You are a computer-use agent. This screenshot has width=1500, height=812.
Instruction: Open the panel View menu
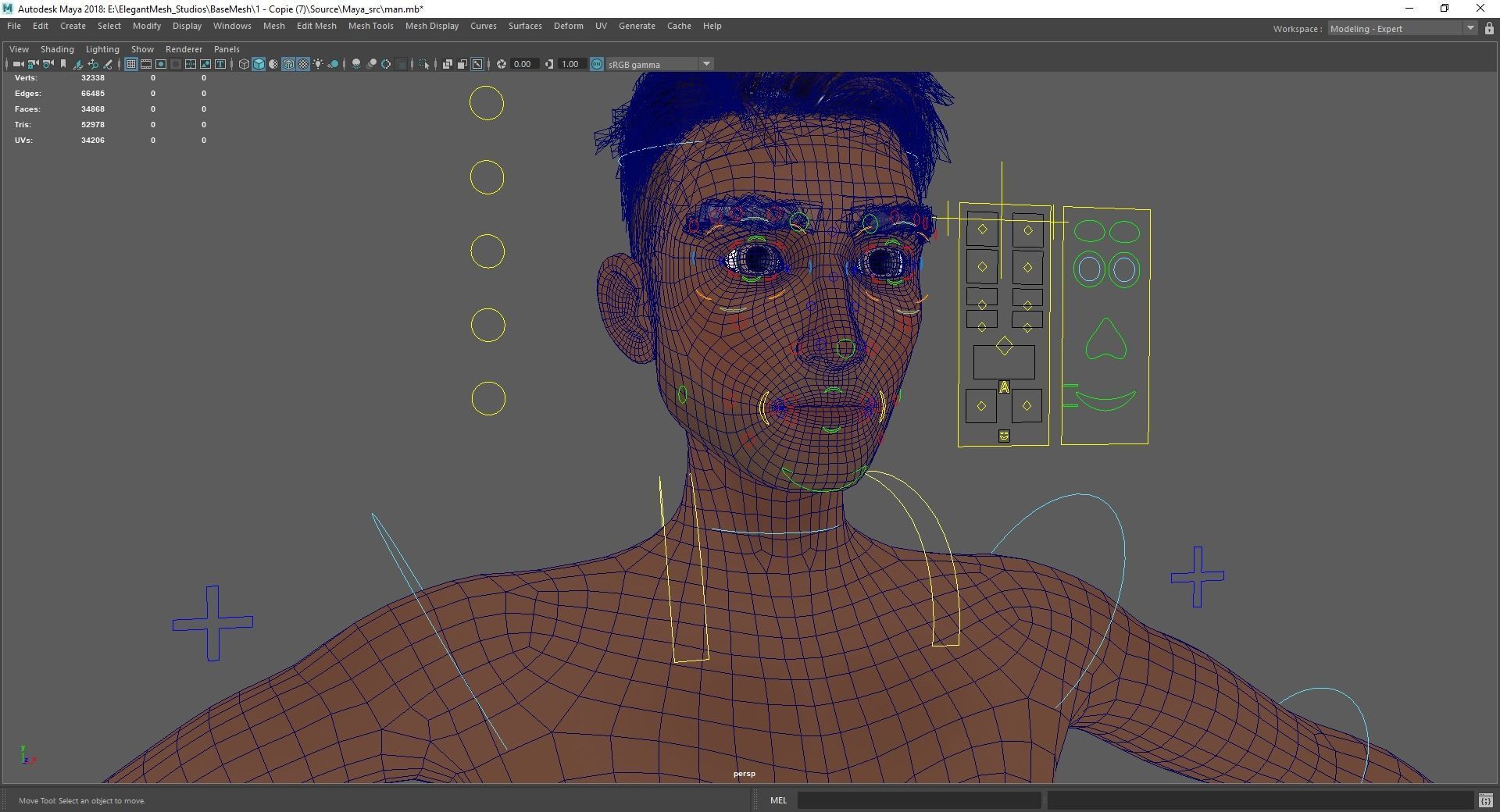pyautogui.click(x=19, y=49)
